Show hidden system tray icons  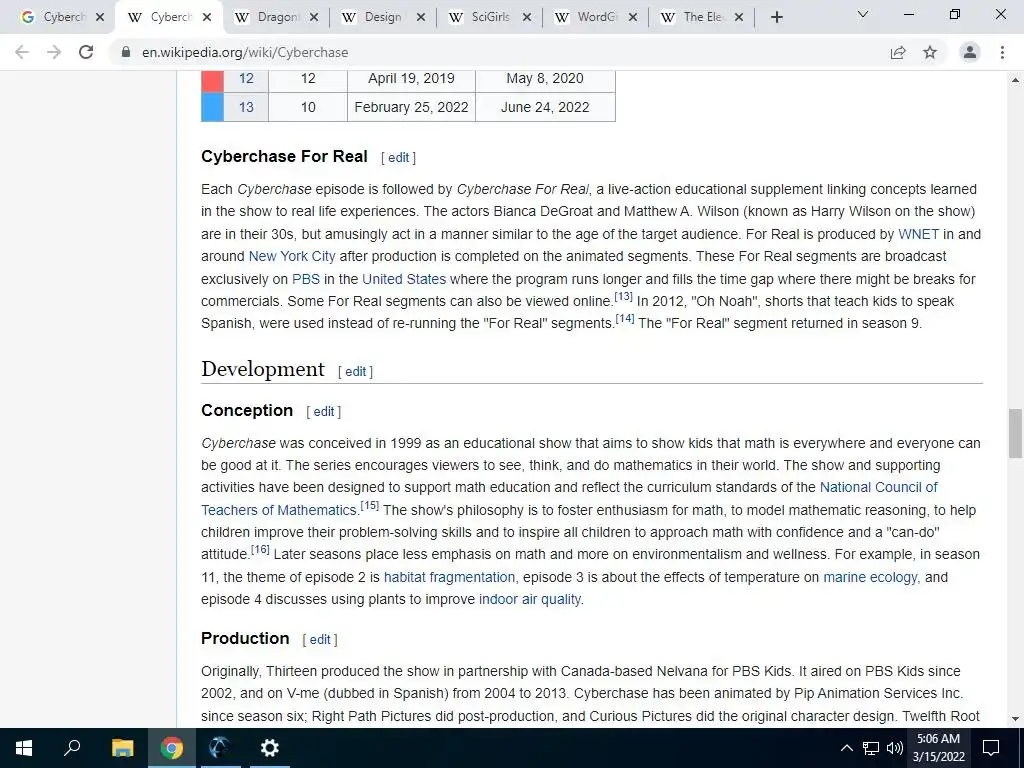click(x=846, y=748)
